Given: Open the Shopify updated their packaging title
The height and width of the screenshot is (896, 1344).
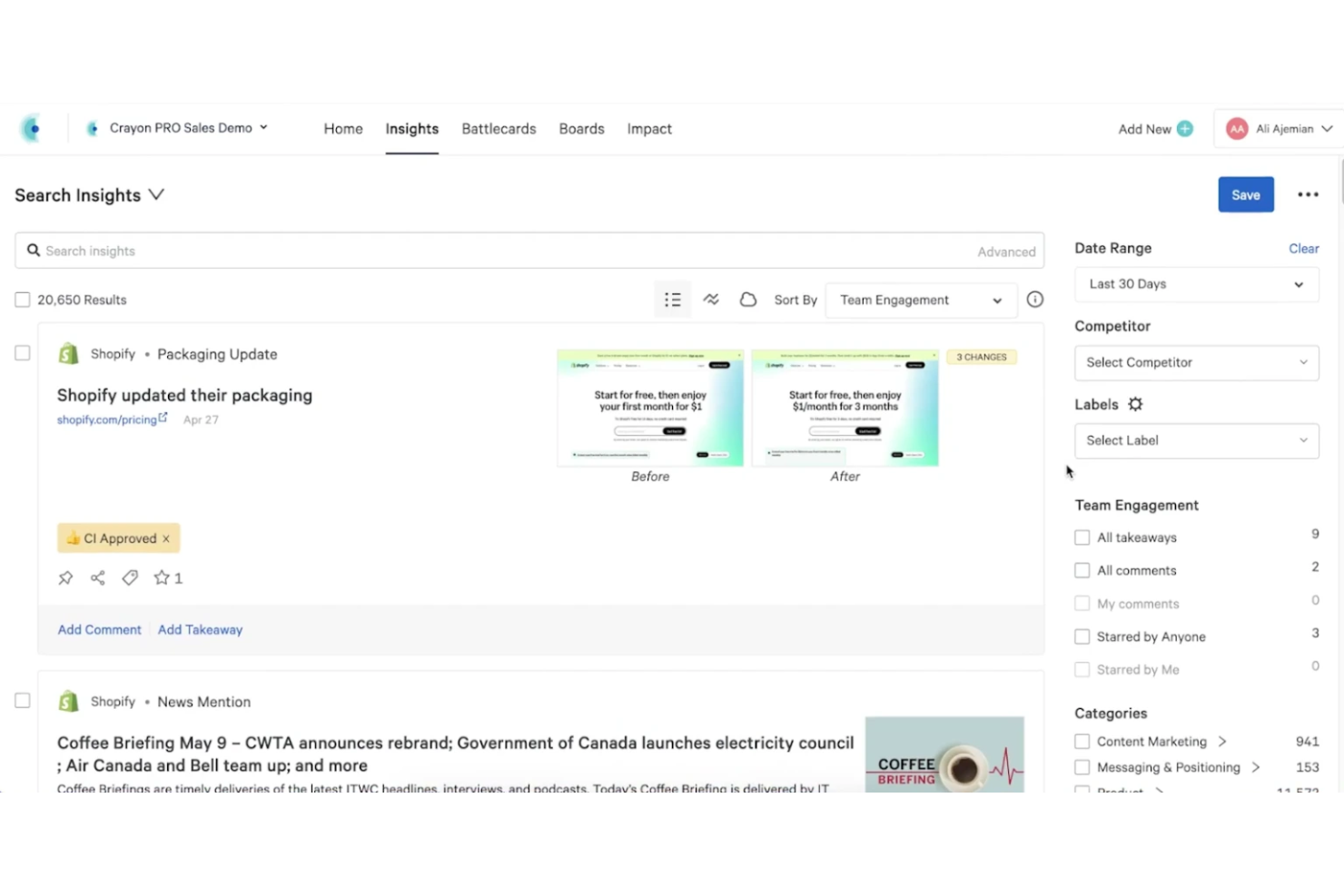Looking at the screenshot, I should [x=184, y=395].
